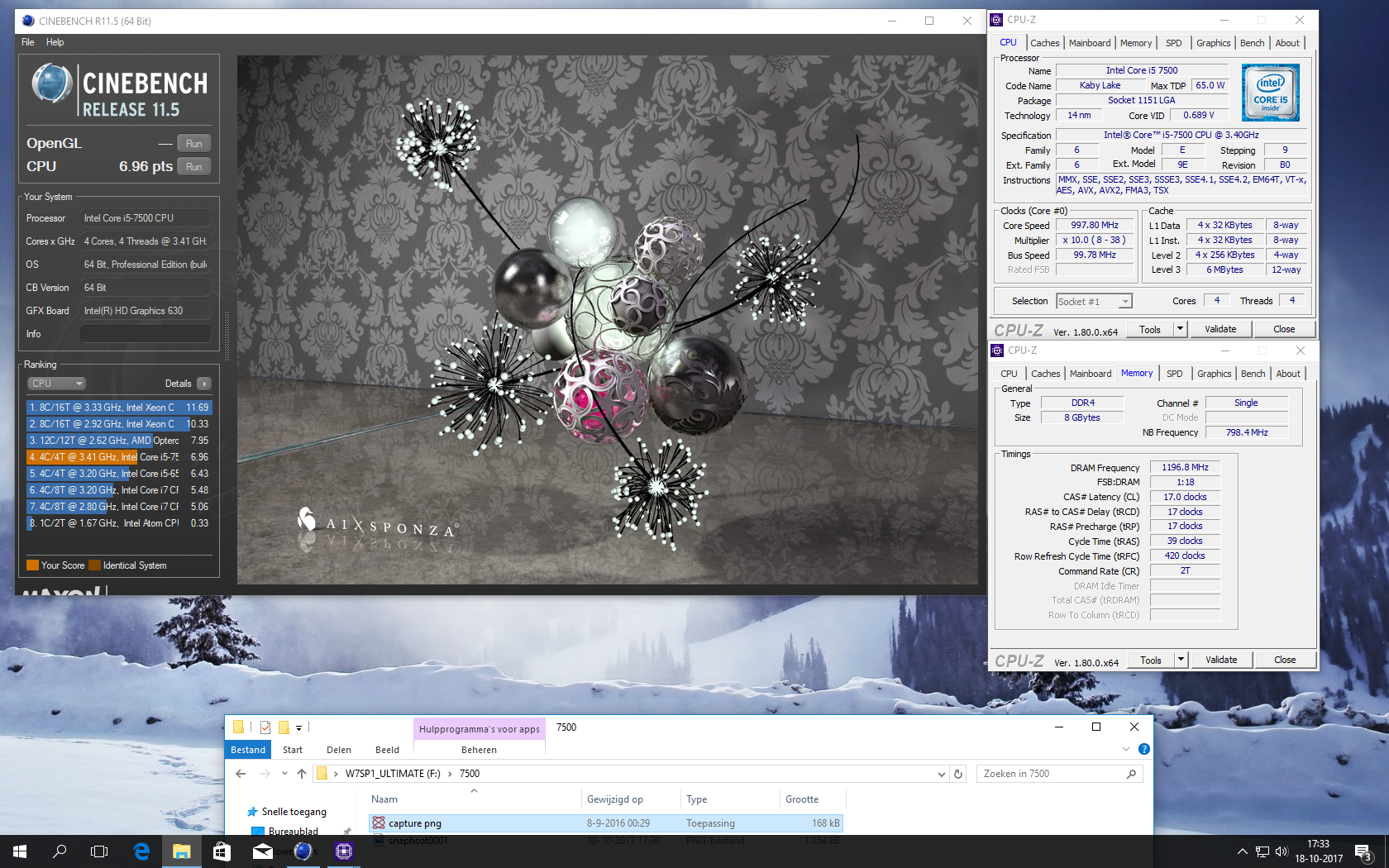1389x868 pixels.
Task: Expand Tools dropdown arrow in upper CPU-Z window
Action: 1181,329
